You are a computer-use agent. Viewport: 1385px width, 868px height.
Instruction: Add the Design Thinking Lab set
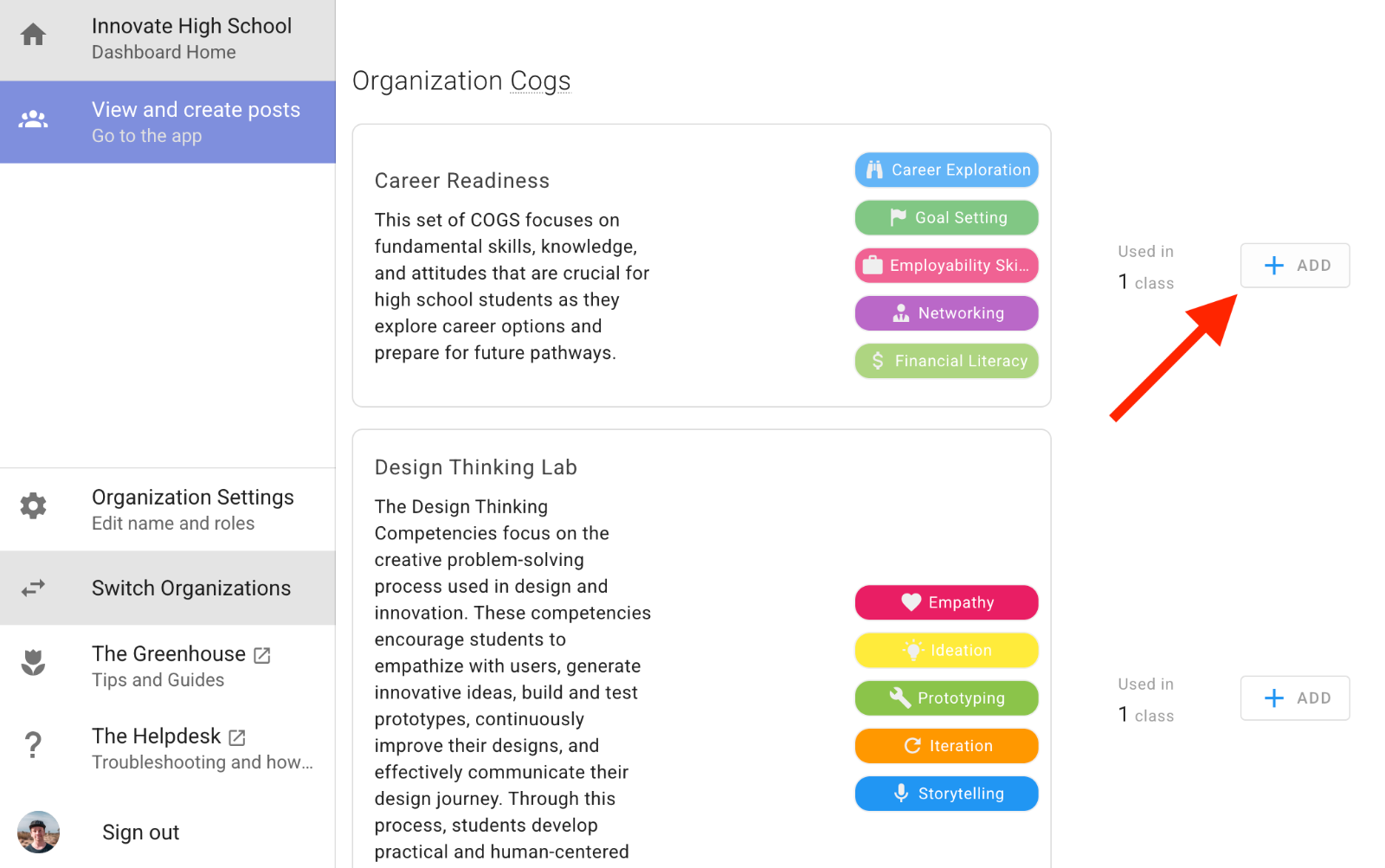pos(1294,698)
